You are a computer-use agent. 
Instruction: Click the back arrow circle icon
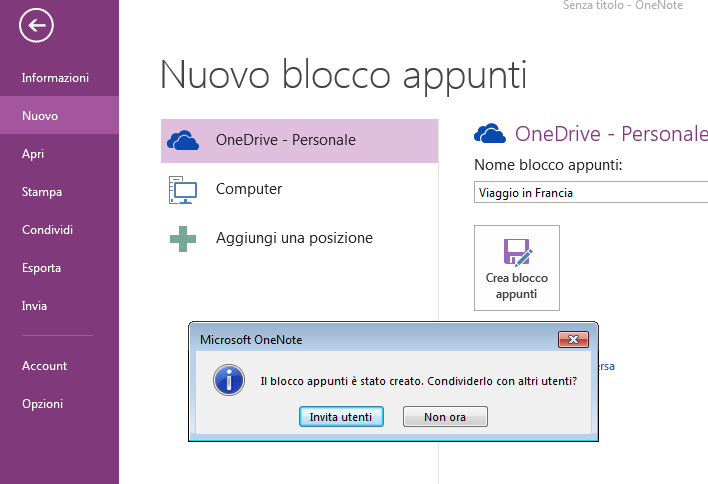pyautogui.click(x=36, y=26)
